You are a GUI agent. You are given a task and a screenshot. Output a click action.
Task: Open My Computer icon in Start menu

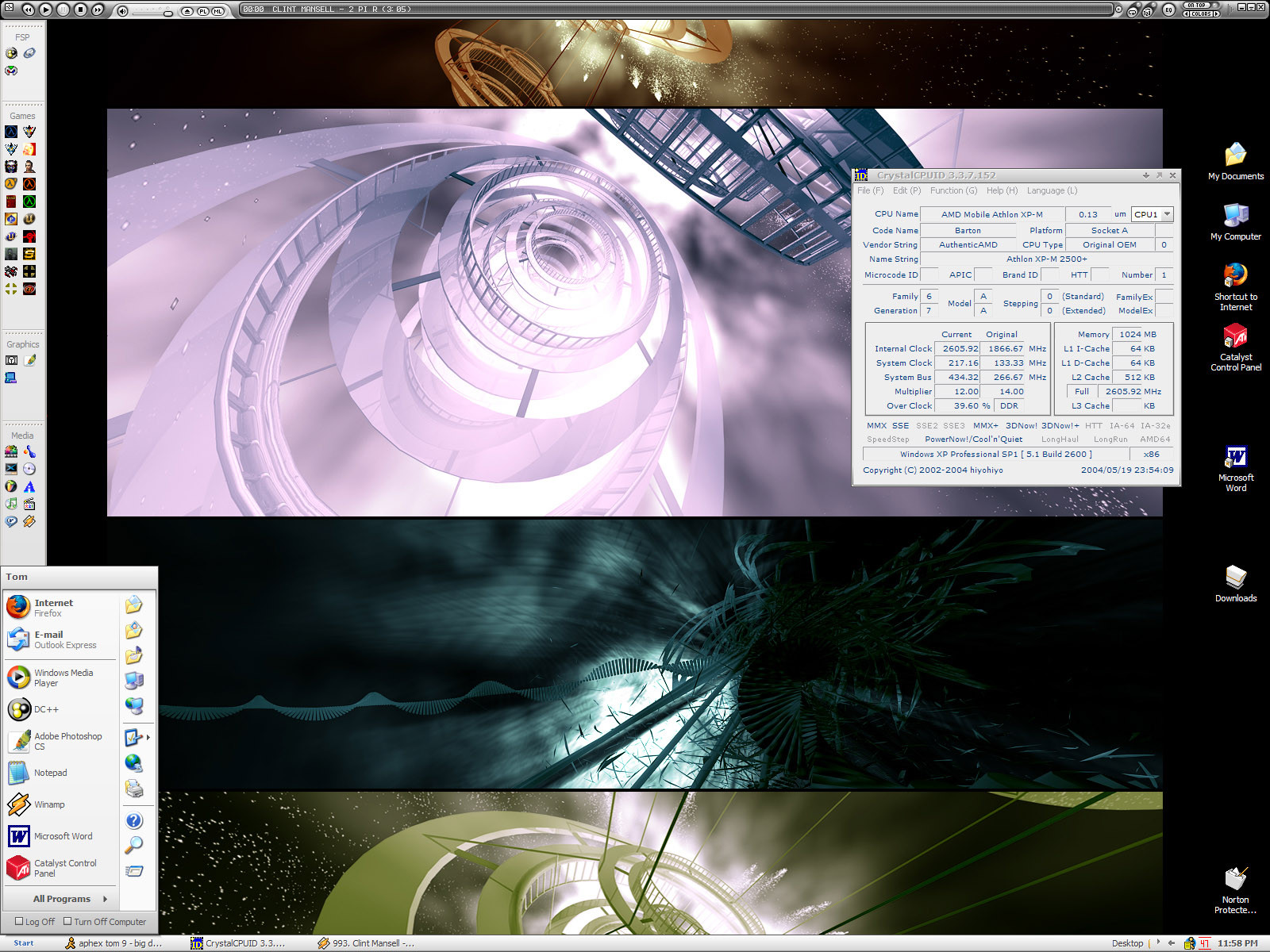pyautogui.click(x=133, y=681)
